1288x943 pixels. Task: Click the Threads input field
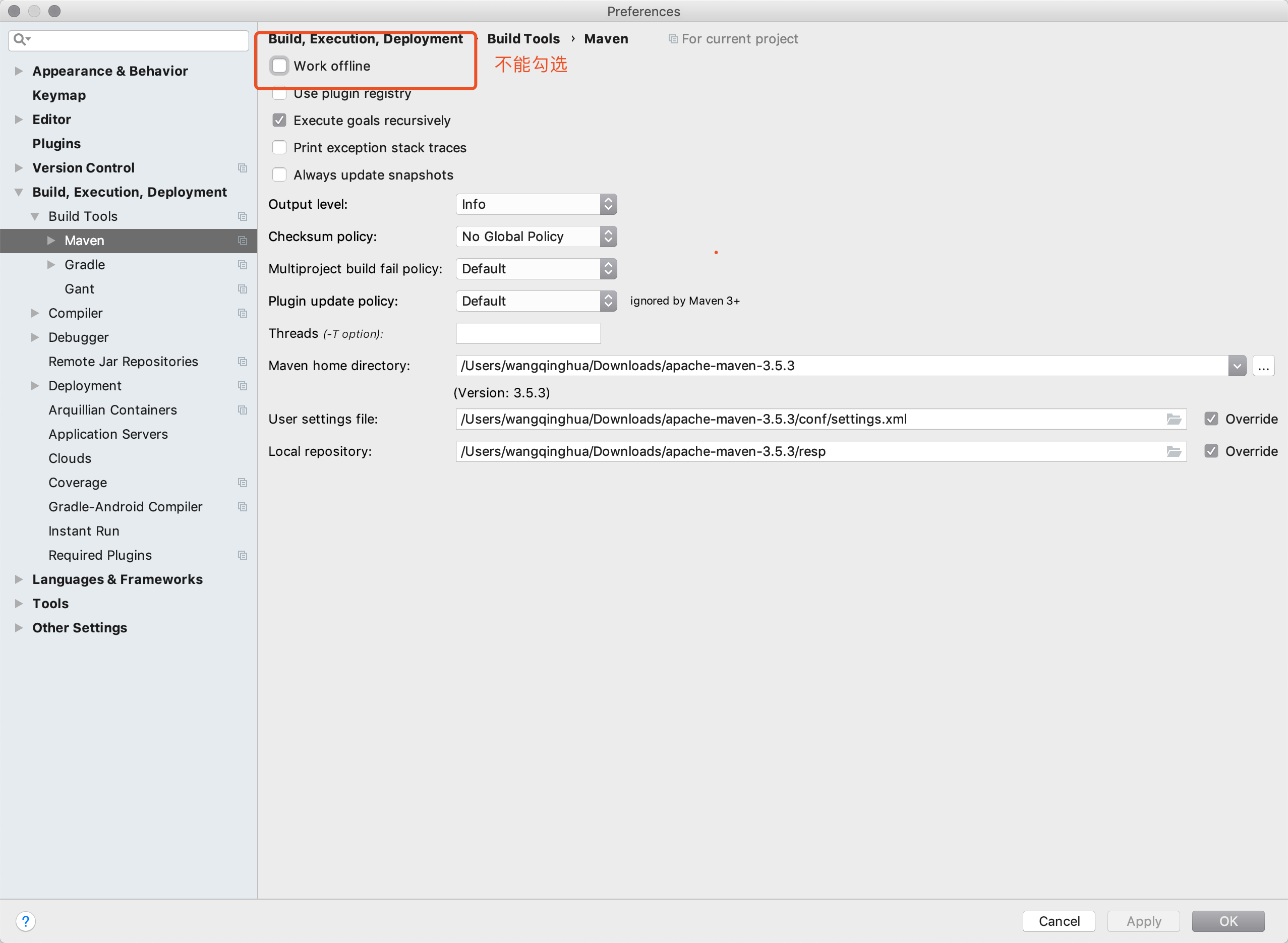(528, 333)
